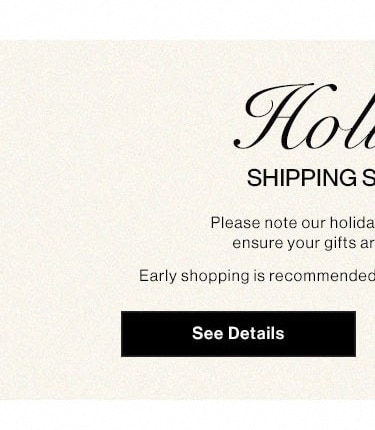Click the script Holiday heading
The width and height of the screenshot is (375, 430).
tap(304, 117)
